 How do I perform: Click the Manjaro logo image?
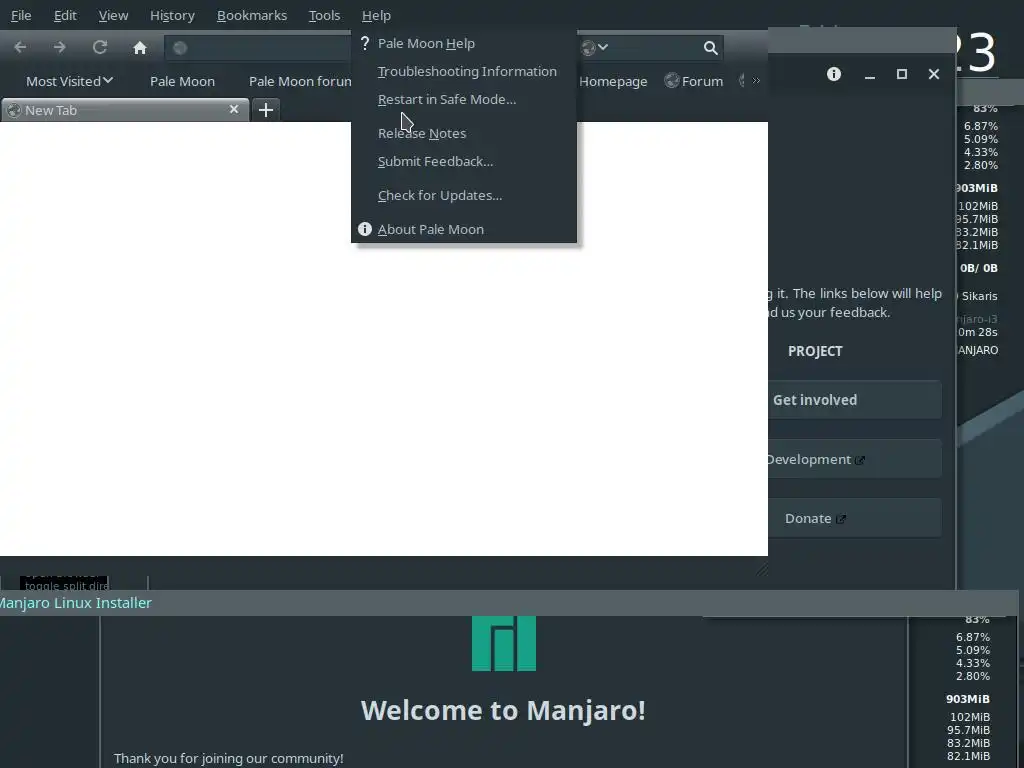pyautogui.click(x=504, y=643)
